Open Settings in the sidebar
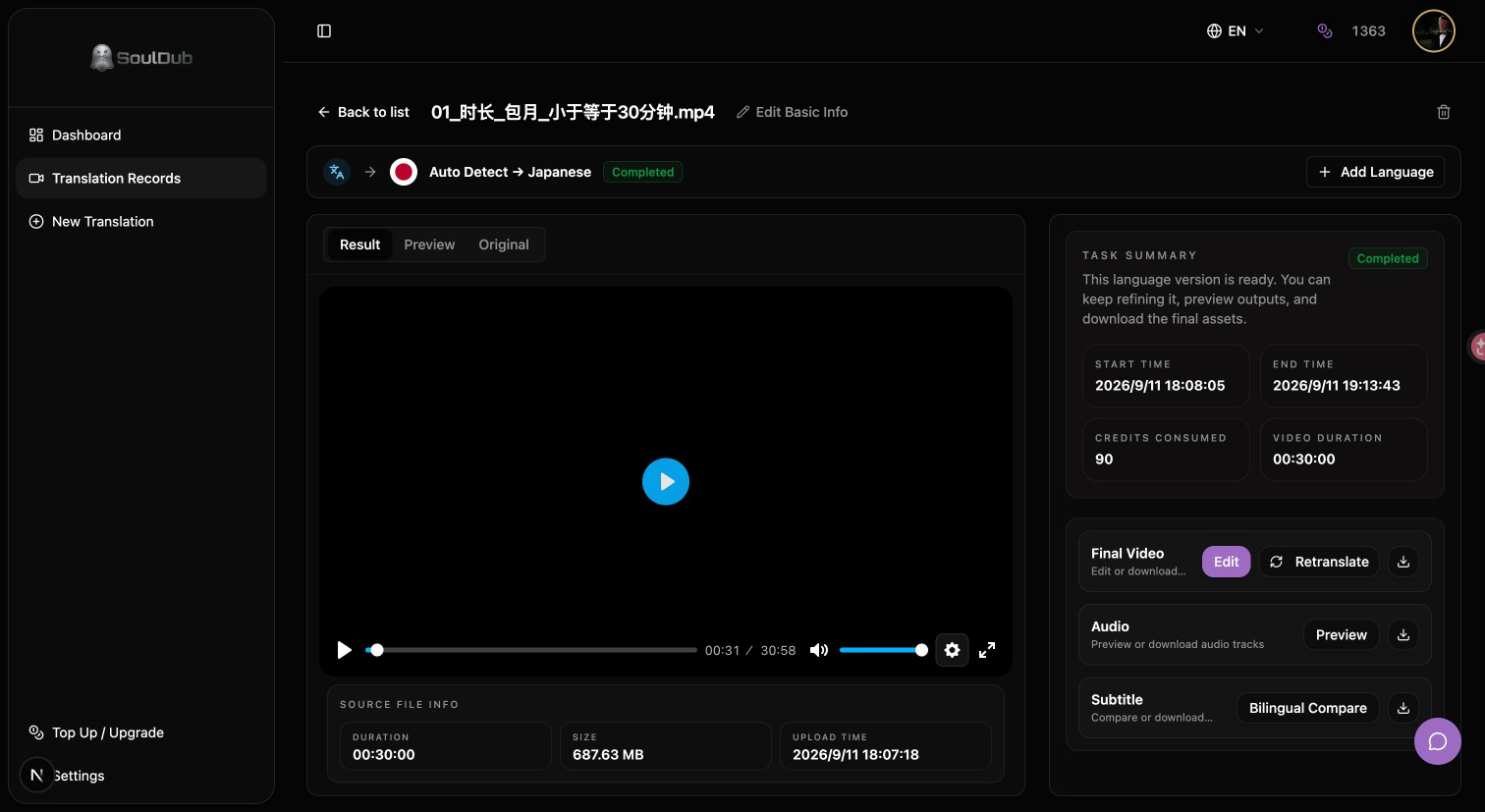Viewport: 1485px width, 812px height. 141,776
